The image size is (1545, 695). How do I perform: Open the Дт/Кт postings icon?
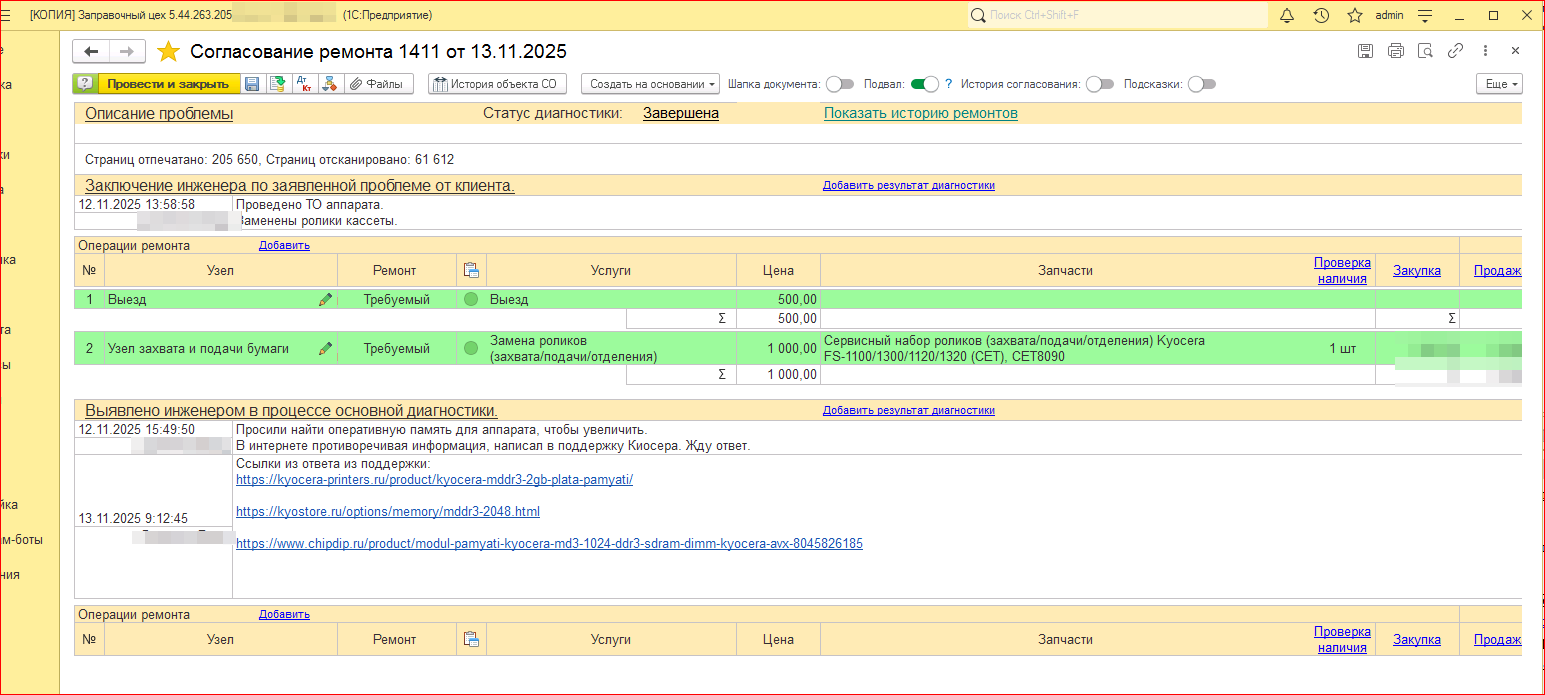pos(302,84)
